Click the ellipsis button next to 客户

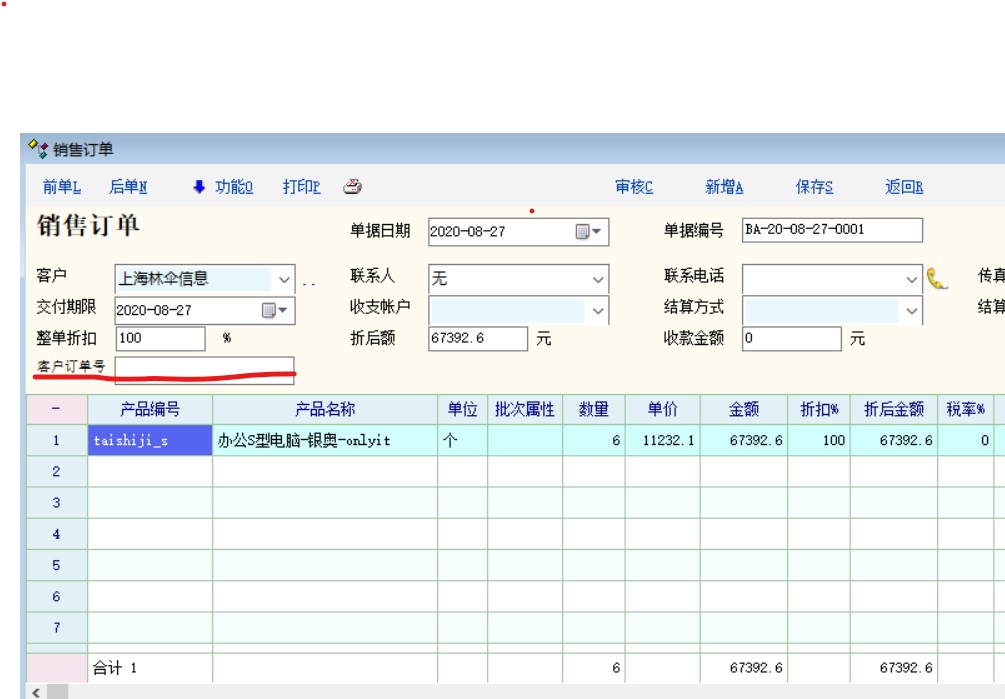tap(308, 281)
